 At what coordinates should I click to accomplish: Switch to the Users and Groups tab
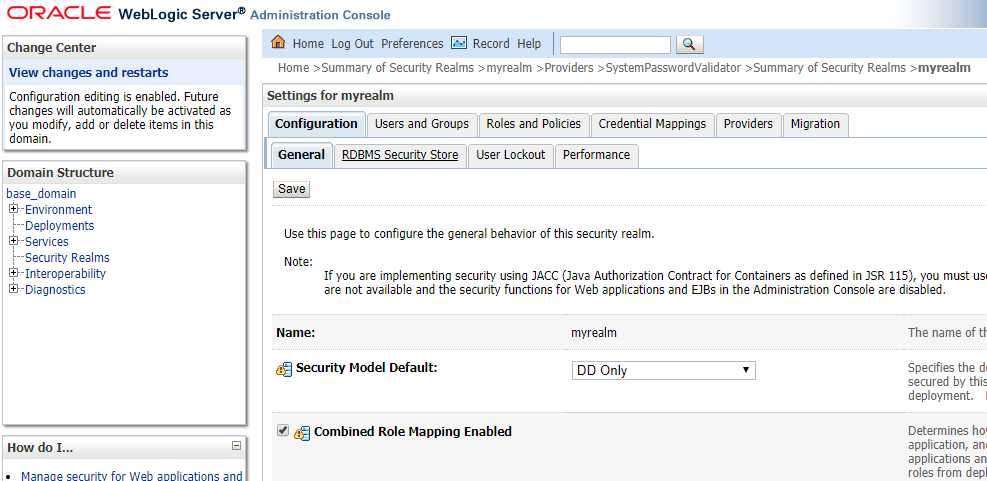click(x=421, y=124)
